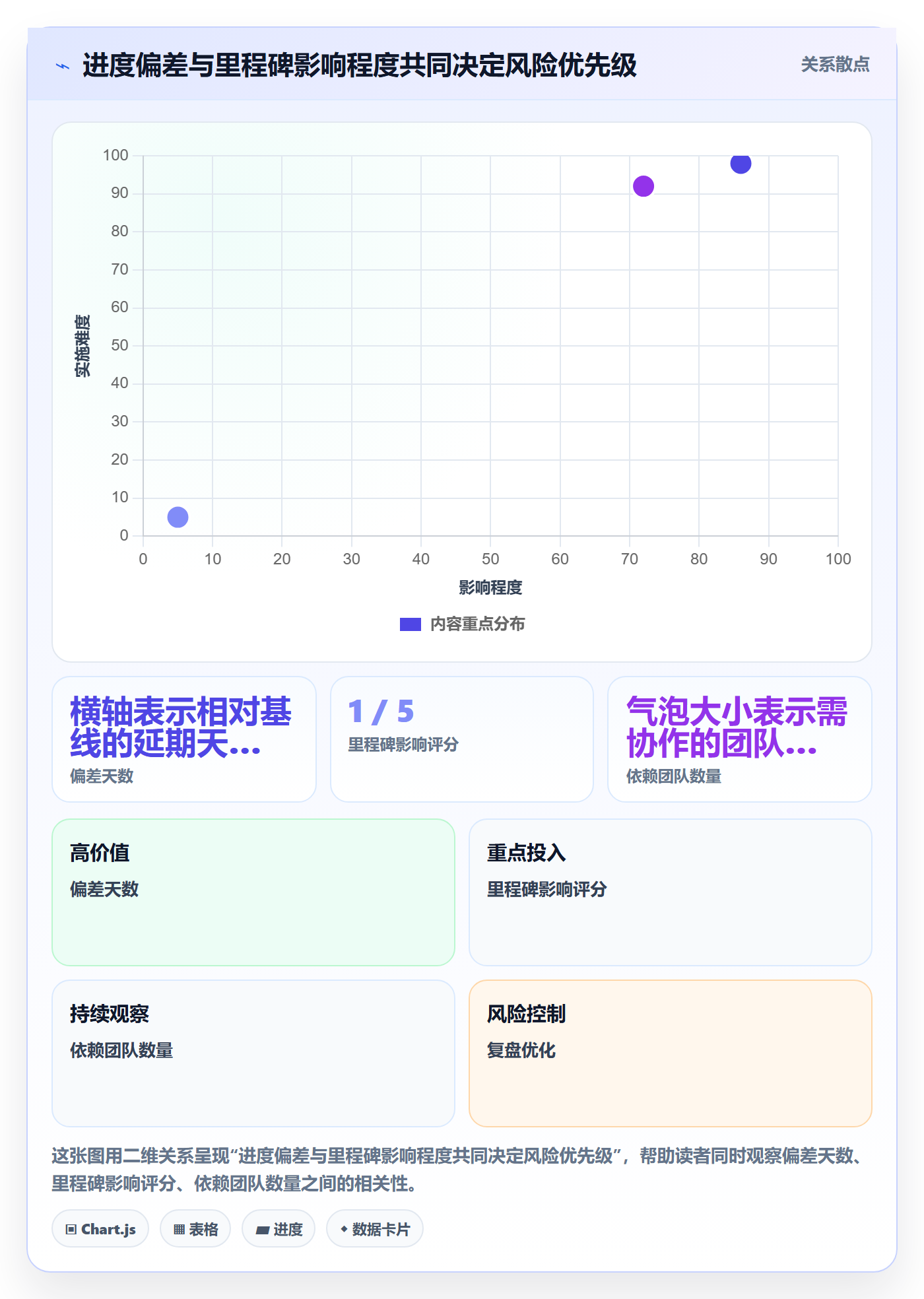The width and height of the screenshot is (924, 1299).
Task: Click the 影响程度 x-axis title
Action: tap(490, 587)
